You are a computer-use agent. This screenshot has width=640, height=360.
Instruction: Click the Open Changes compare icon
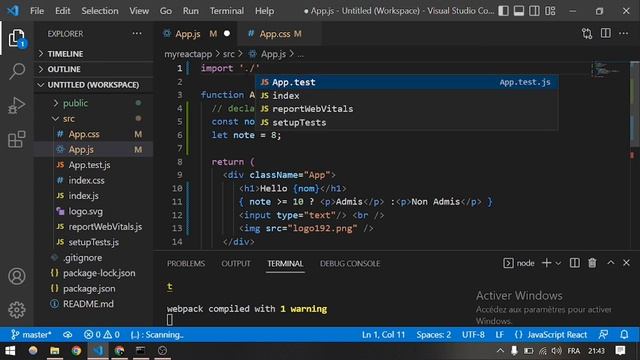[x=587, y=34]
